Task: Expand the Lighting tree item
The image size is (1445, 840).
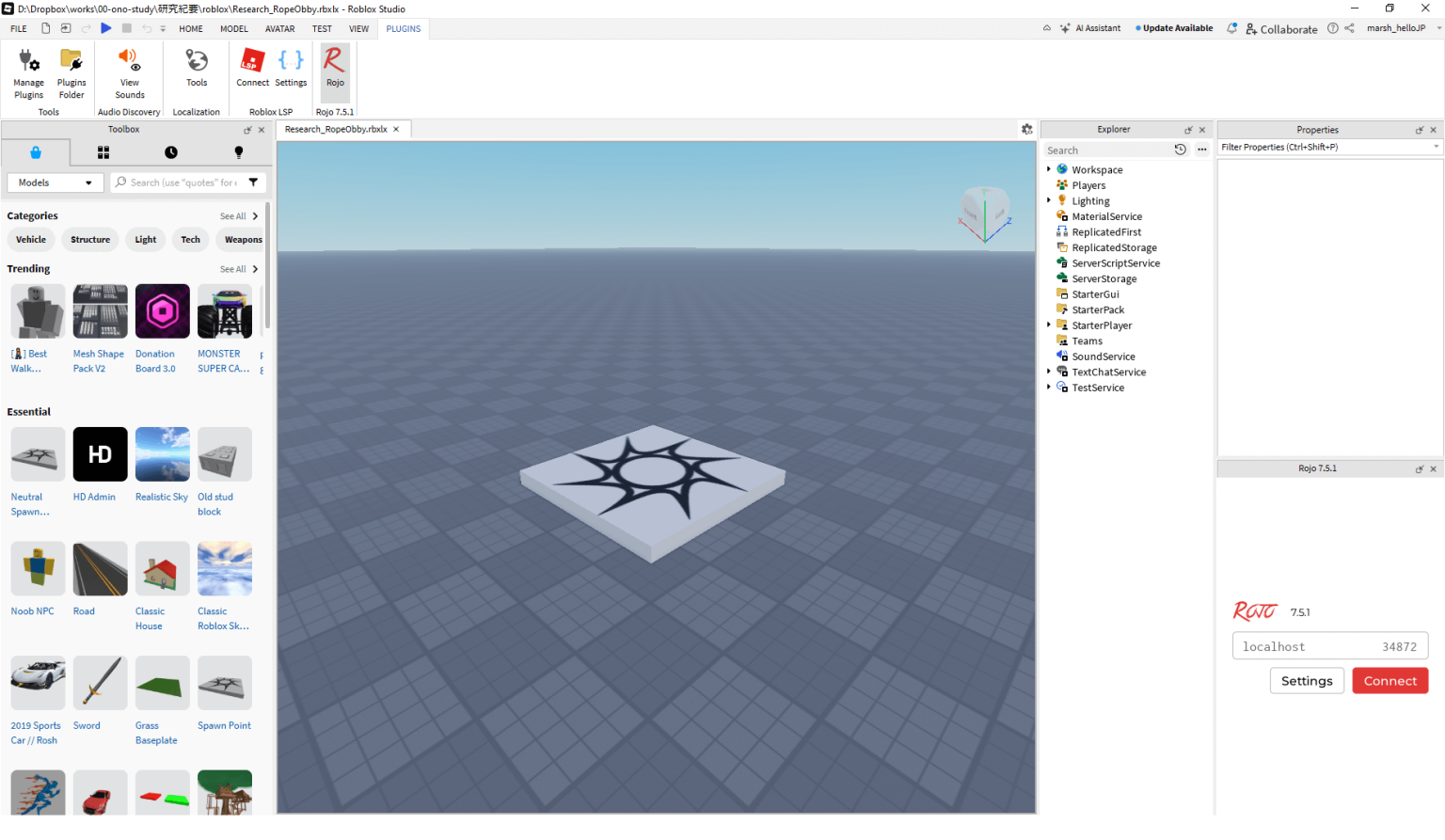Action: pyautogui.click(x=1050, y=200)
